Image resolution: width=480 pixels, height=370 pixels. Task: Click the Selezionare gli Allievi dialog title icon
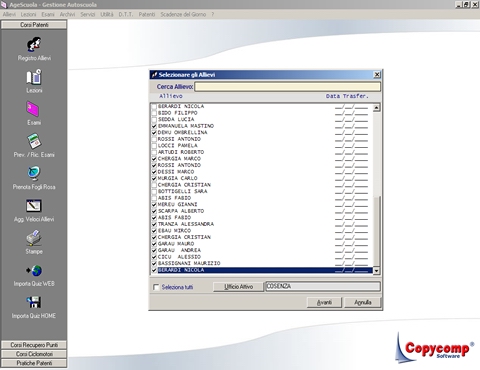[x=154, y=75]
